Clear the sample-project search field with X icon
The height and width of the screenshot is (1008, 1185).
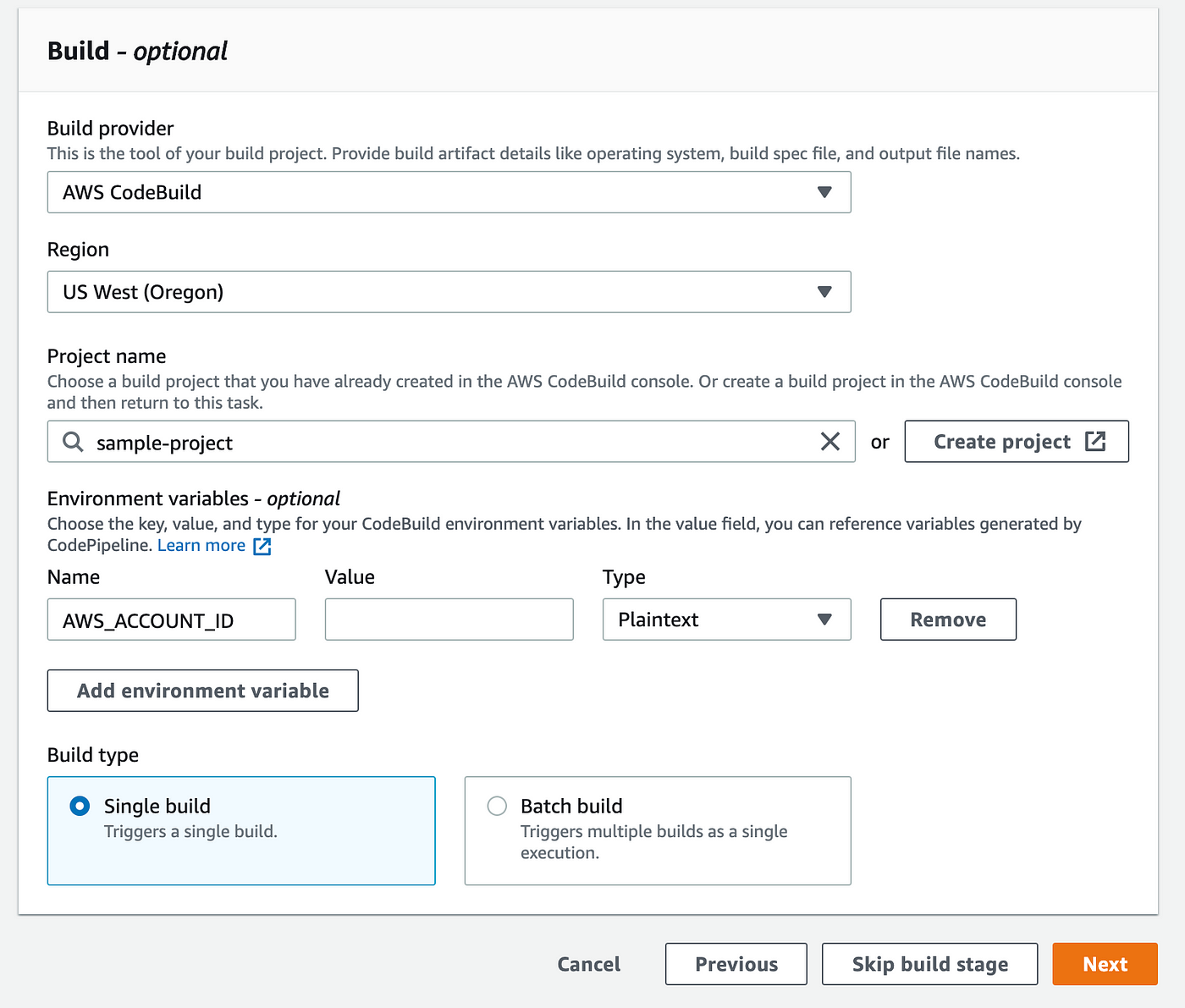point(830,442)
